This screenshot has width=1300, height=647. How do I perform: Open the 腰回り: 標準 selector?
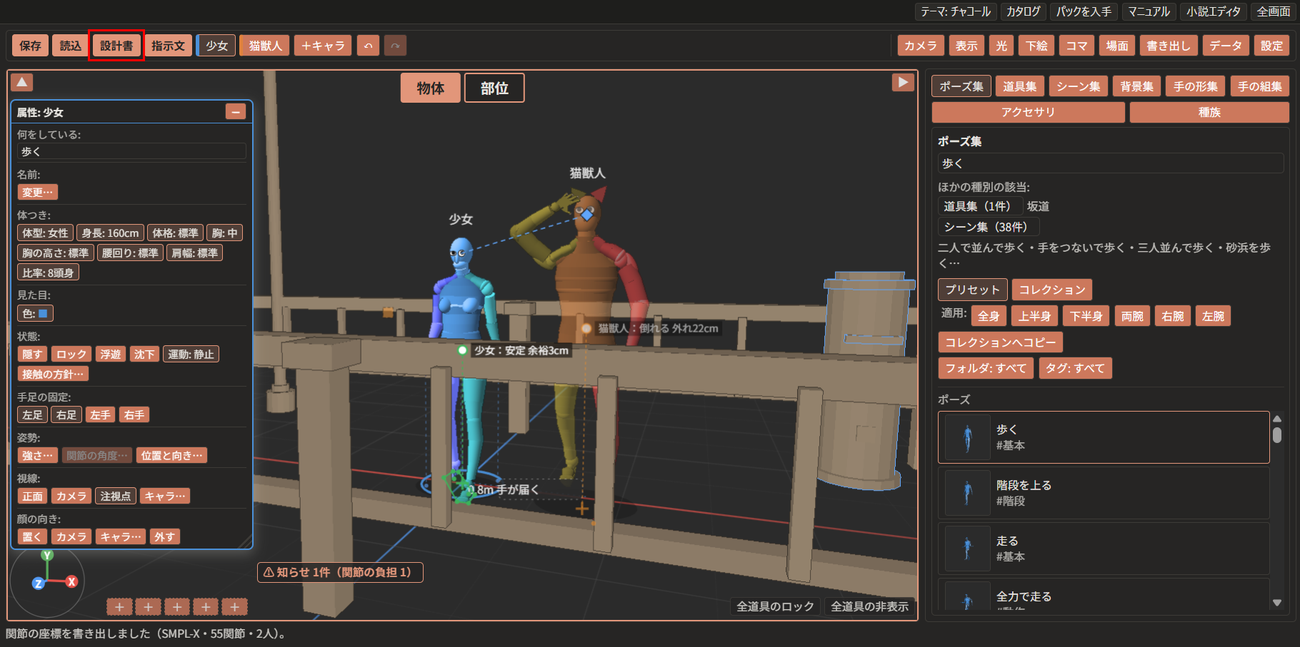coord(130,253)
